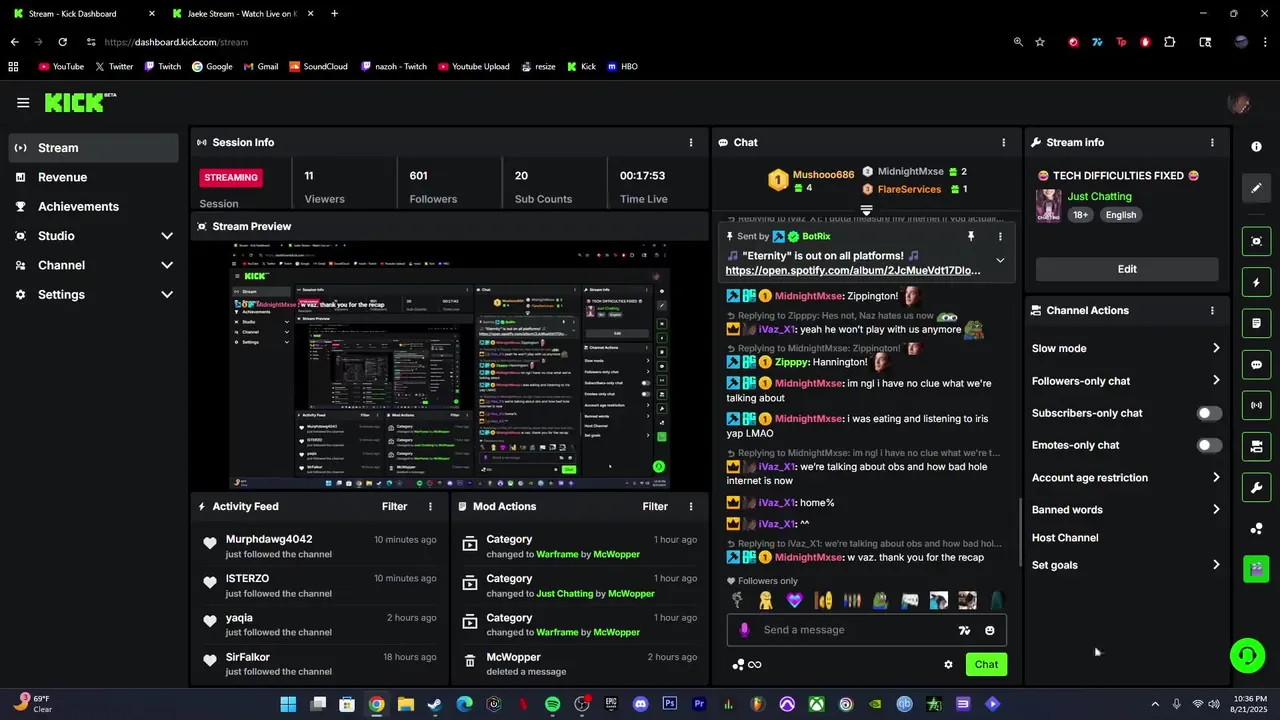Screen dimensions: 1280x720
Task: Click the Kick logo
Action: pyautogui.click(x=80, y=102)
